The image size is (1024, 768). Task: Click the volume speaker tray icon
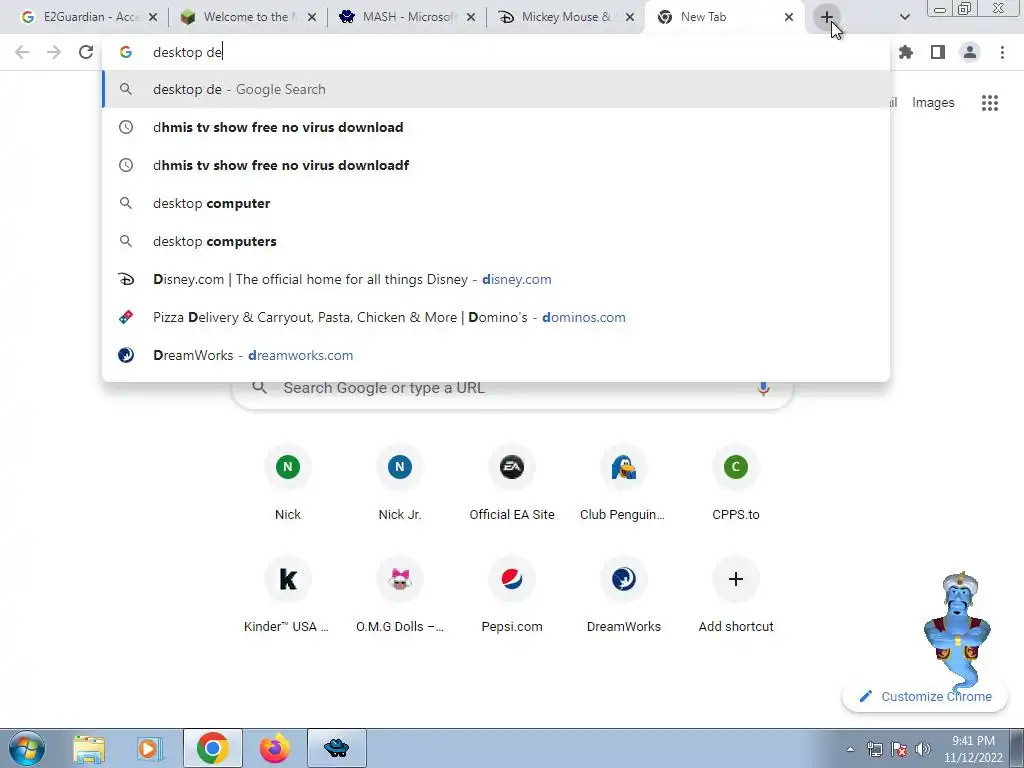click(x=923, y=749)
